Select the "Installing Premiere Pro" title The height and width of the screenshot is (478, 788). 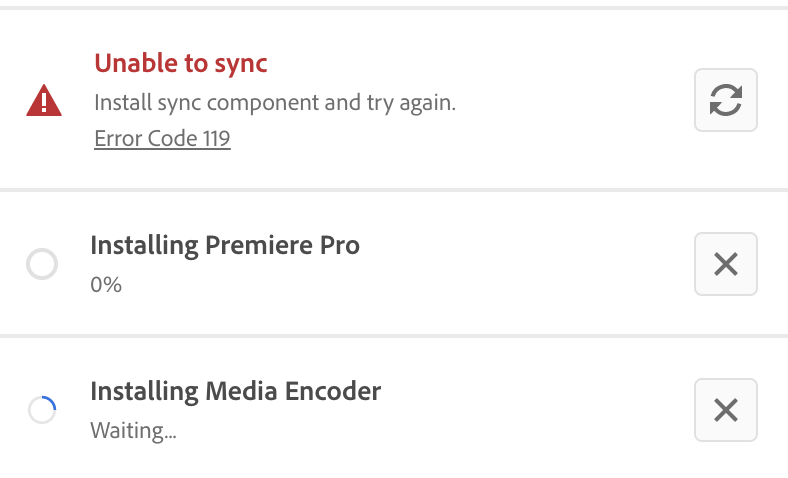click(x=225, y=245)
